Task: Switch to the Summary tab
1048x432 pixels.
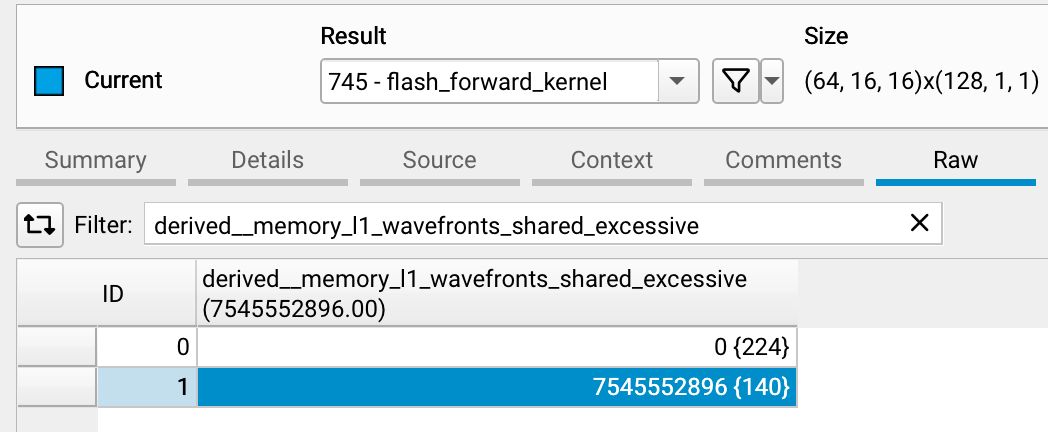Action: click(x=96, y=160)
